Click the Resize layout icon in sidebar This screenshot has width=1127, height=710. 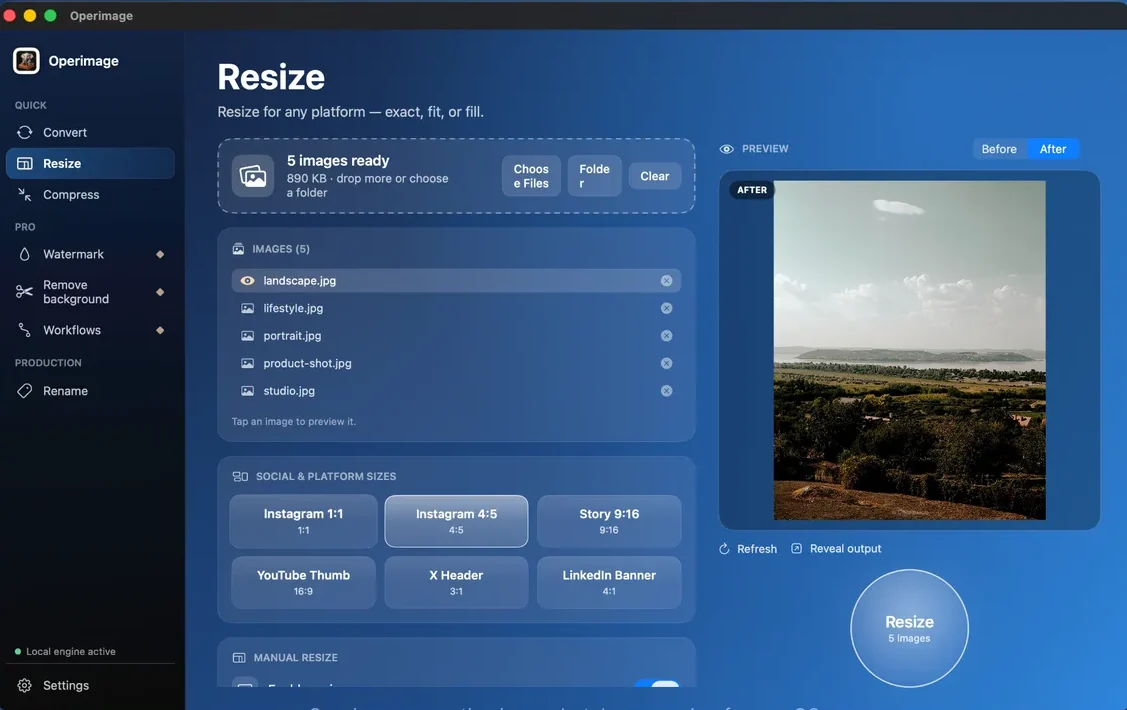pyautogui.click(x=24, y=163)
